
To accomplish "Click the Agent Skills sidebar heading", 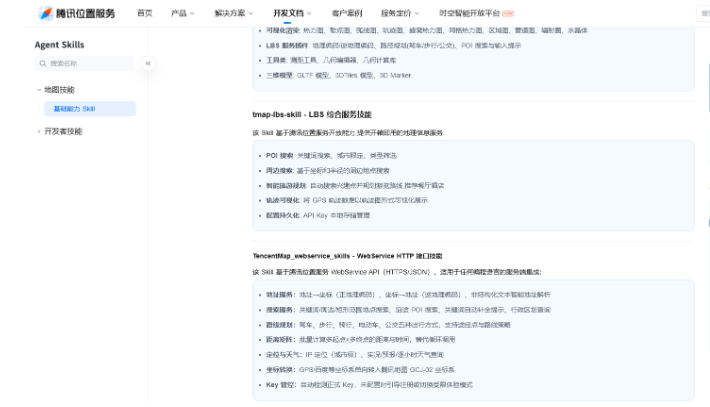I will tap(59, 45).
